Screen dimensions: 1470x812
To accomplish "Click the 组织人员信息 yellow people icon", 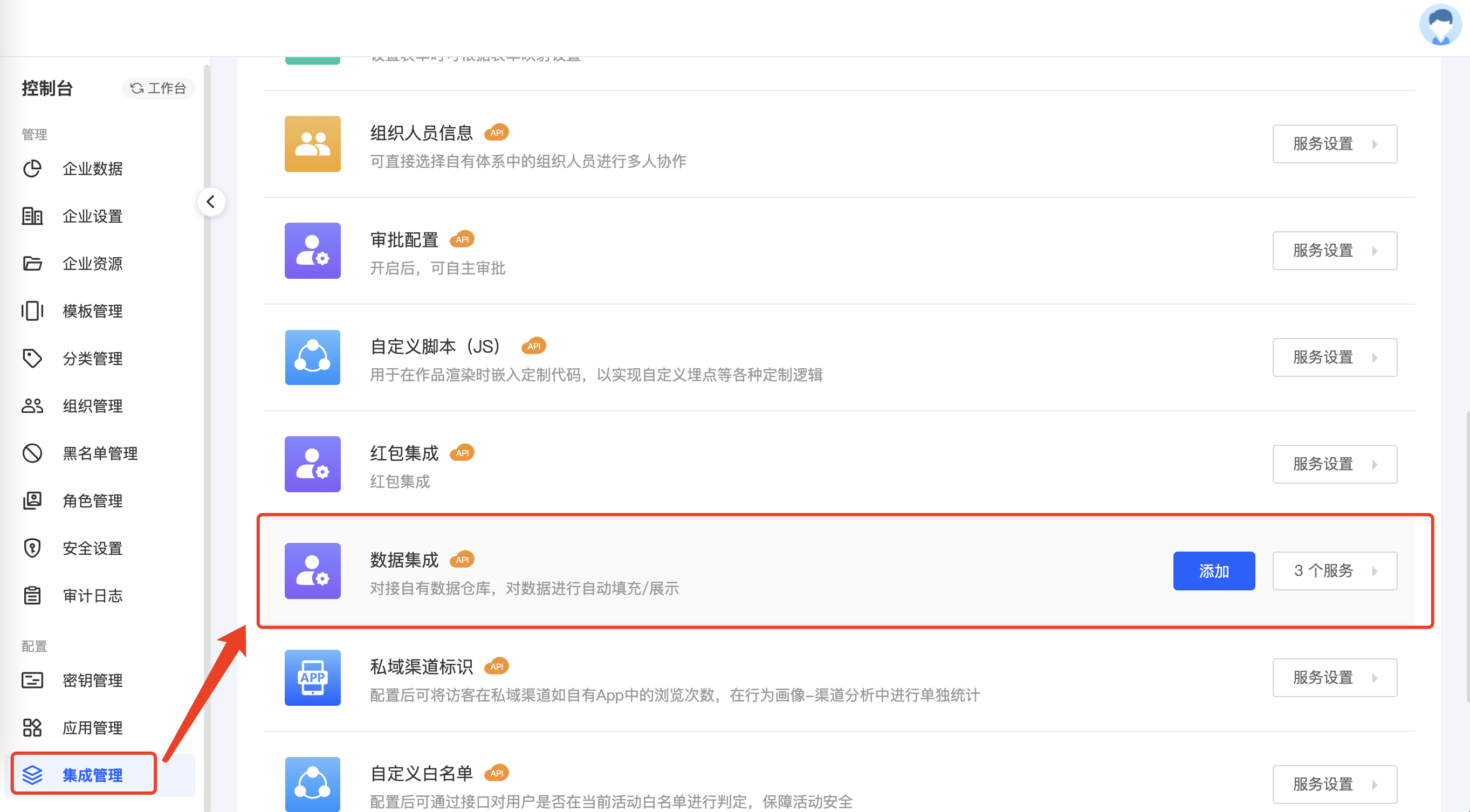I will pyautogui.click(x=313, y=144).
